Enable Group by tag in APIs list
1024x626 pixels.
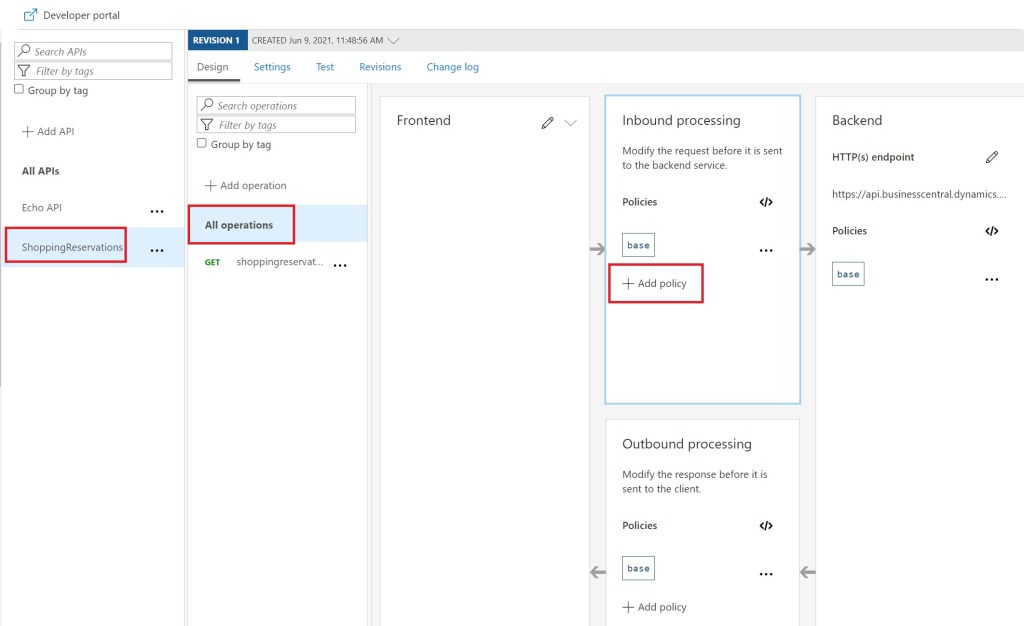click(19, 90)
